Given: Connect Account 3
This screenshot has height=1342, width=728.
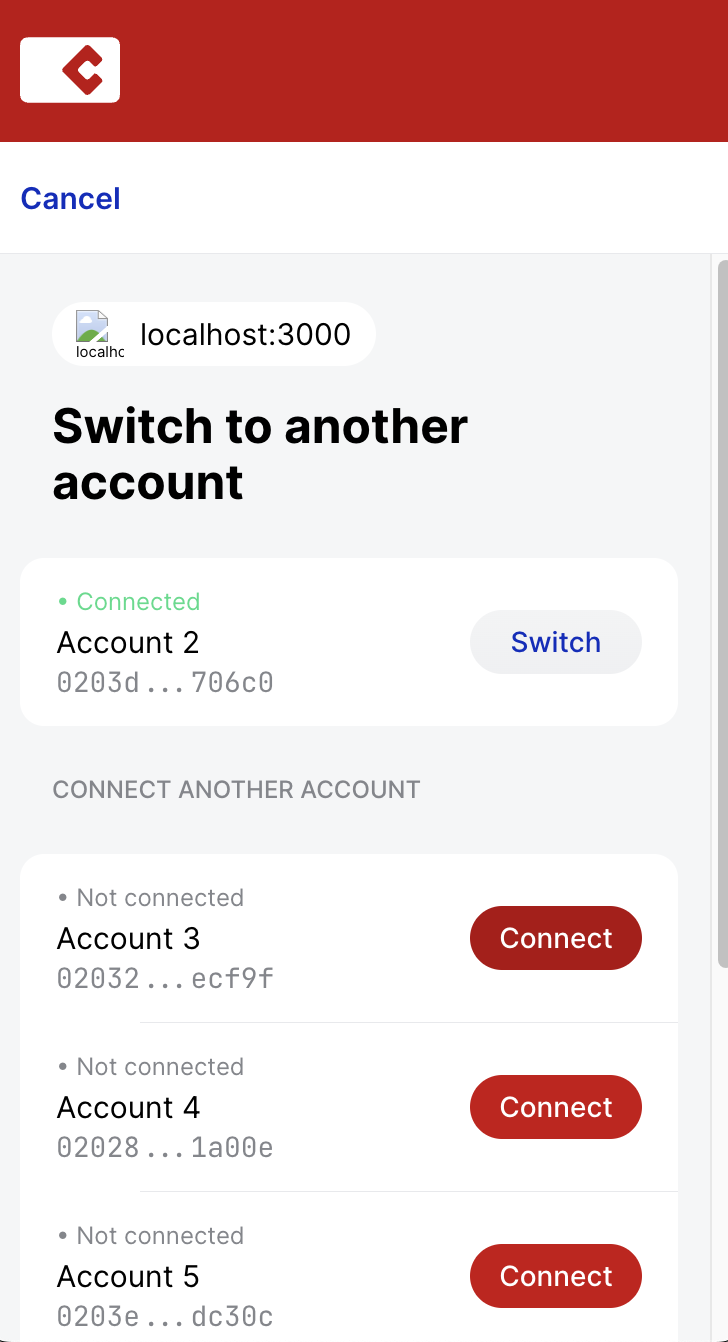Looking at the screenshot, I should 556,938.
